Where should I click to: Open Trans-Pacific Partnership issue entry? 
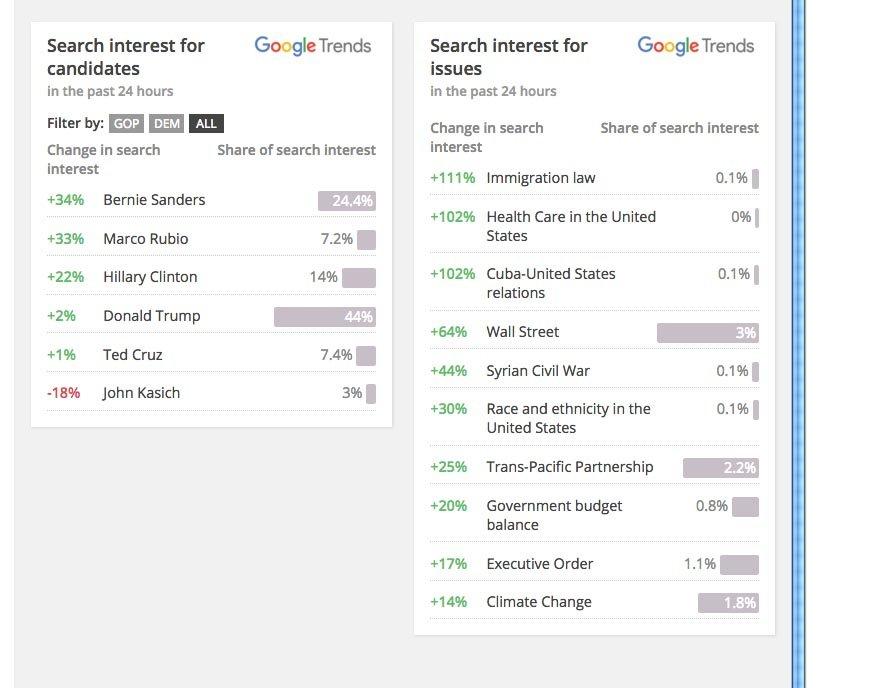click(x=569, y=467)
